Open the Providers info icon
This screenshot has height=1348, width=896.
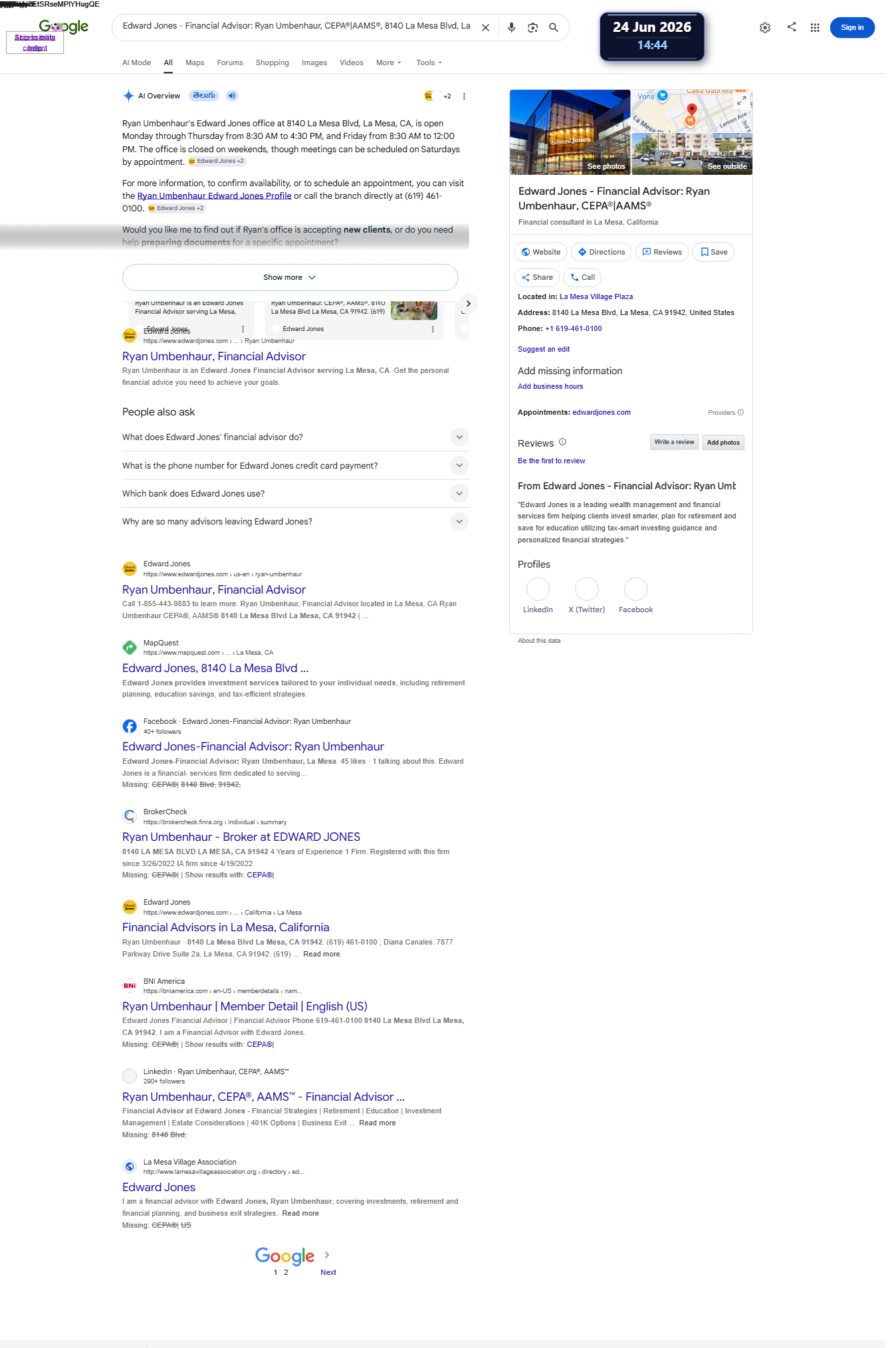[740, 413]
